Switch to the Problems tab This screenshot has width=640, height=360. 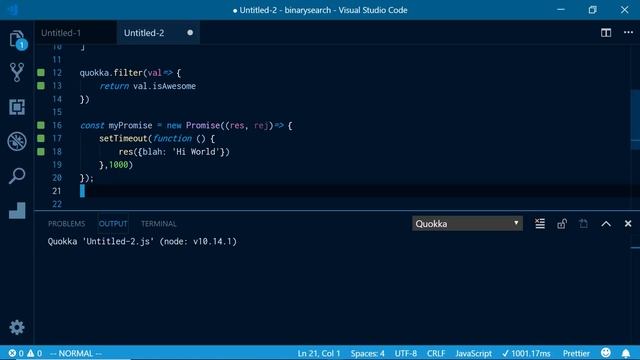tap(67, 224)
